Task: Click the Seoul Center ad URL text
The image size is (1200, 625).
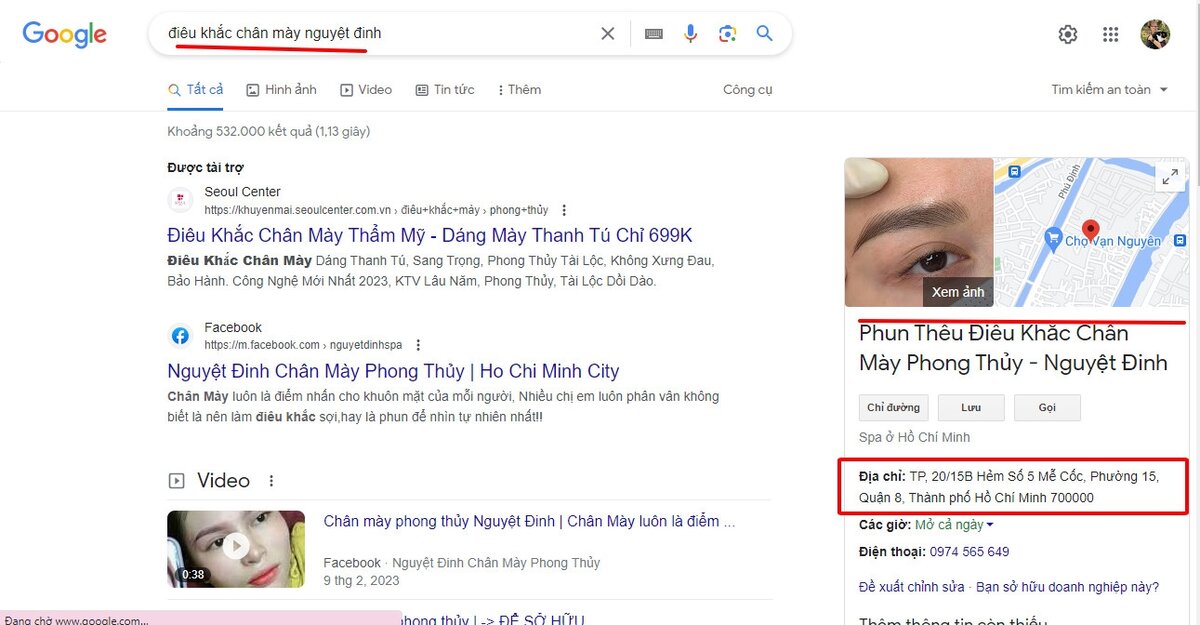Action: click(376, 211)
